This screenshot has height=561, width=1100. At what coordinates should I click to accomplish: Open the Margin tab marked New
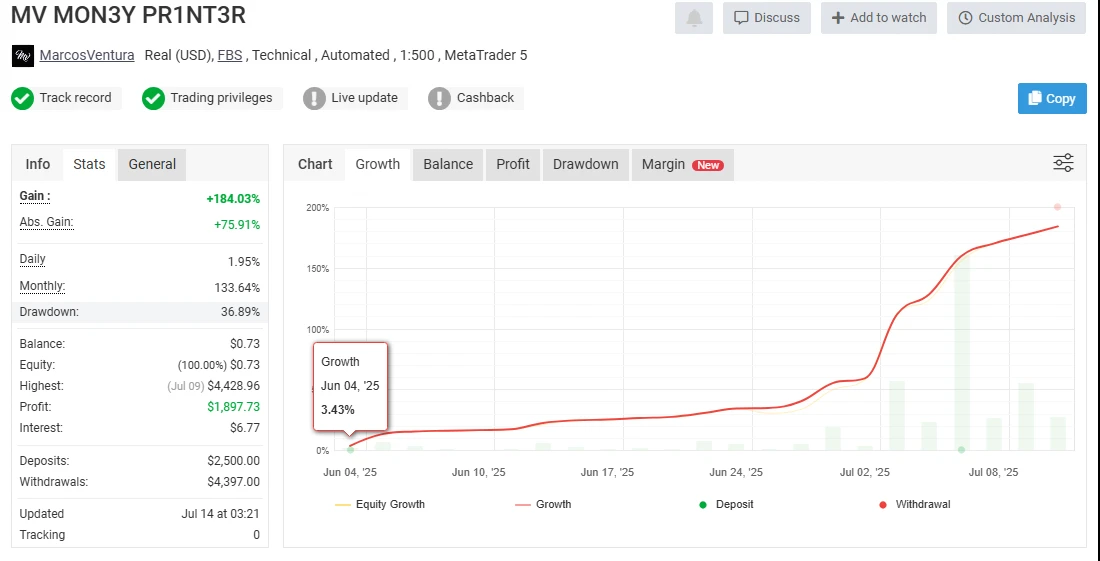tap(682, 164)
